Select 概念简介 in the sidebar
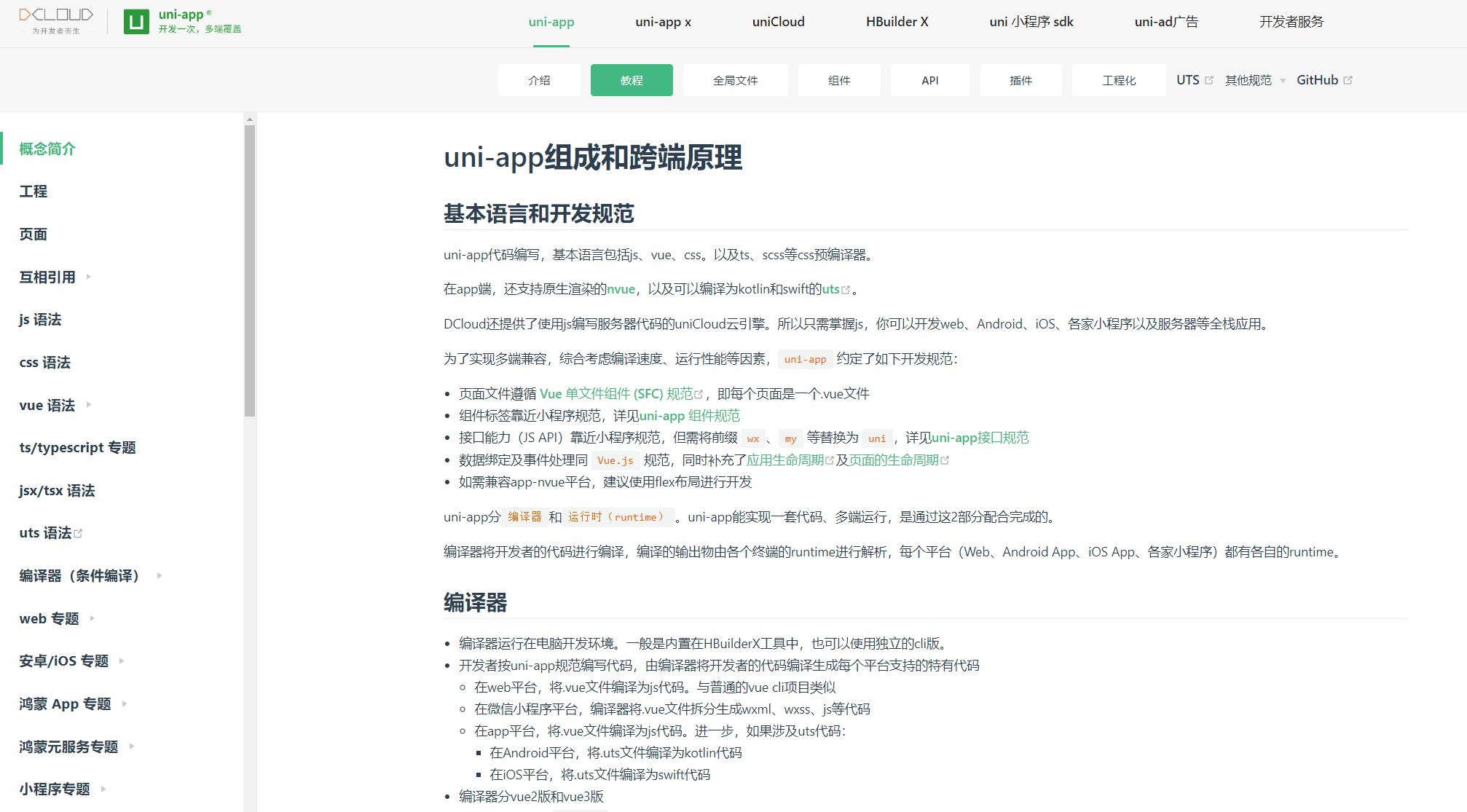1467x812 pixels. 47,149
